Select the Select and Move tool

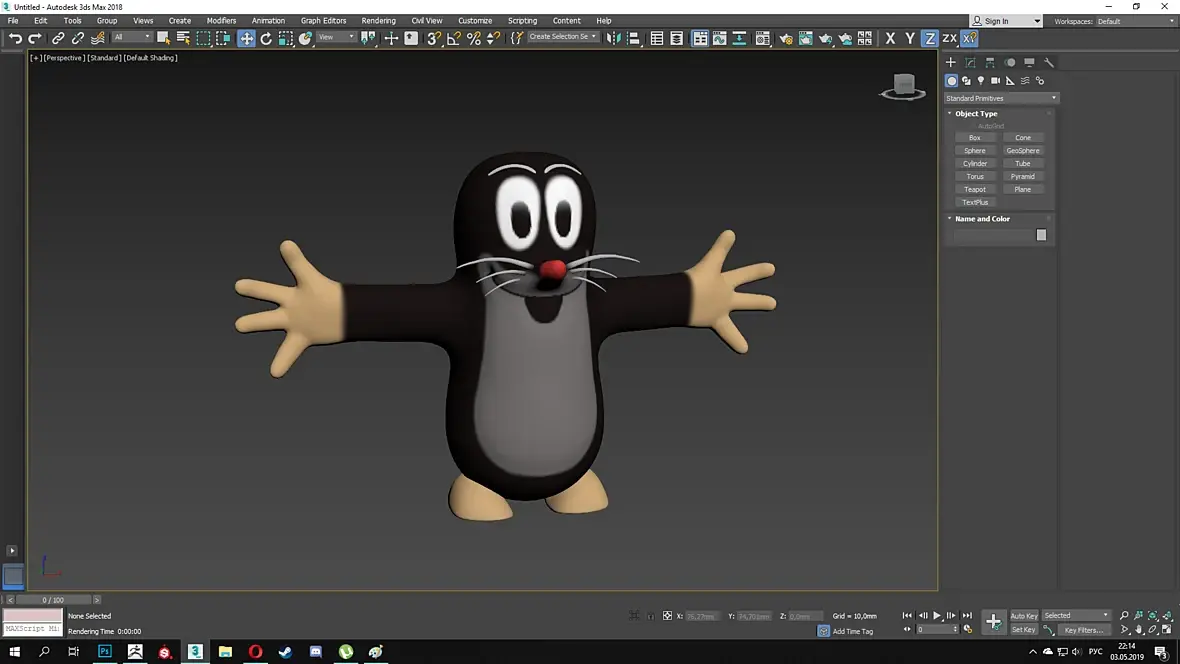click(246, 38)
